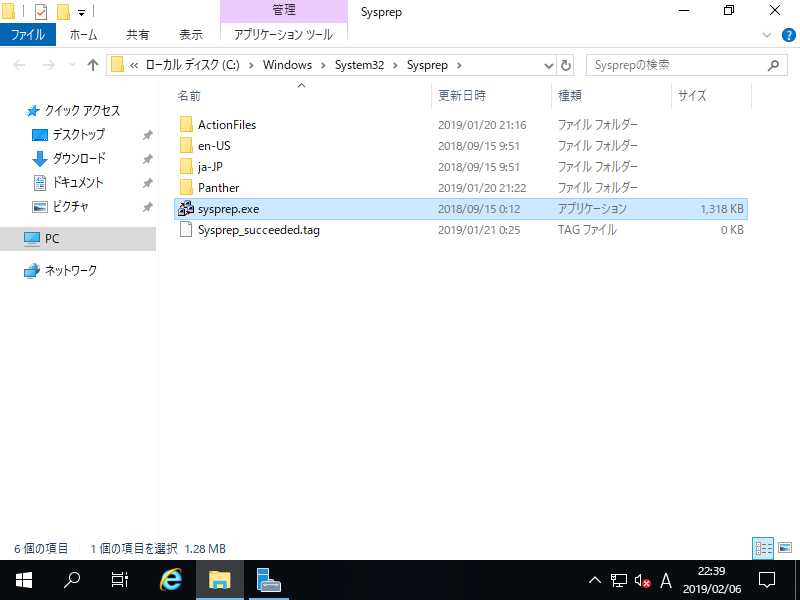Click the pin icon next to デスクトップ
800x600 pixels.
click(x=147, y=135)
